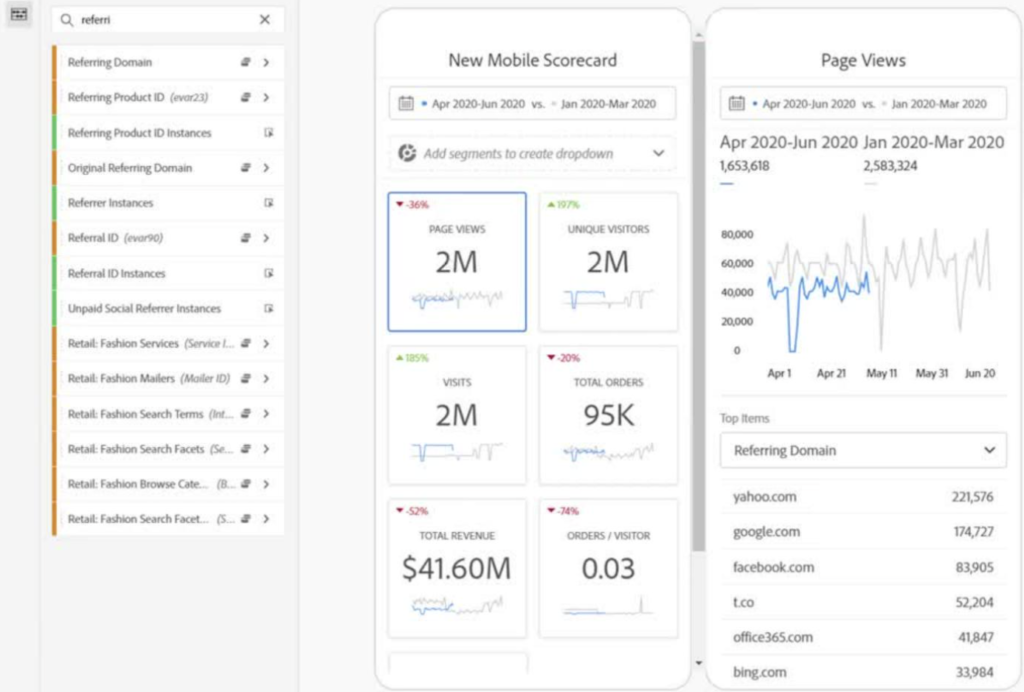Expand Retail: Fashion Services
This screenshot has height=692, width=1024.
[x=266, y=344]
